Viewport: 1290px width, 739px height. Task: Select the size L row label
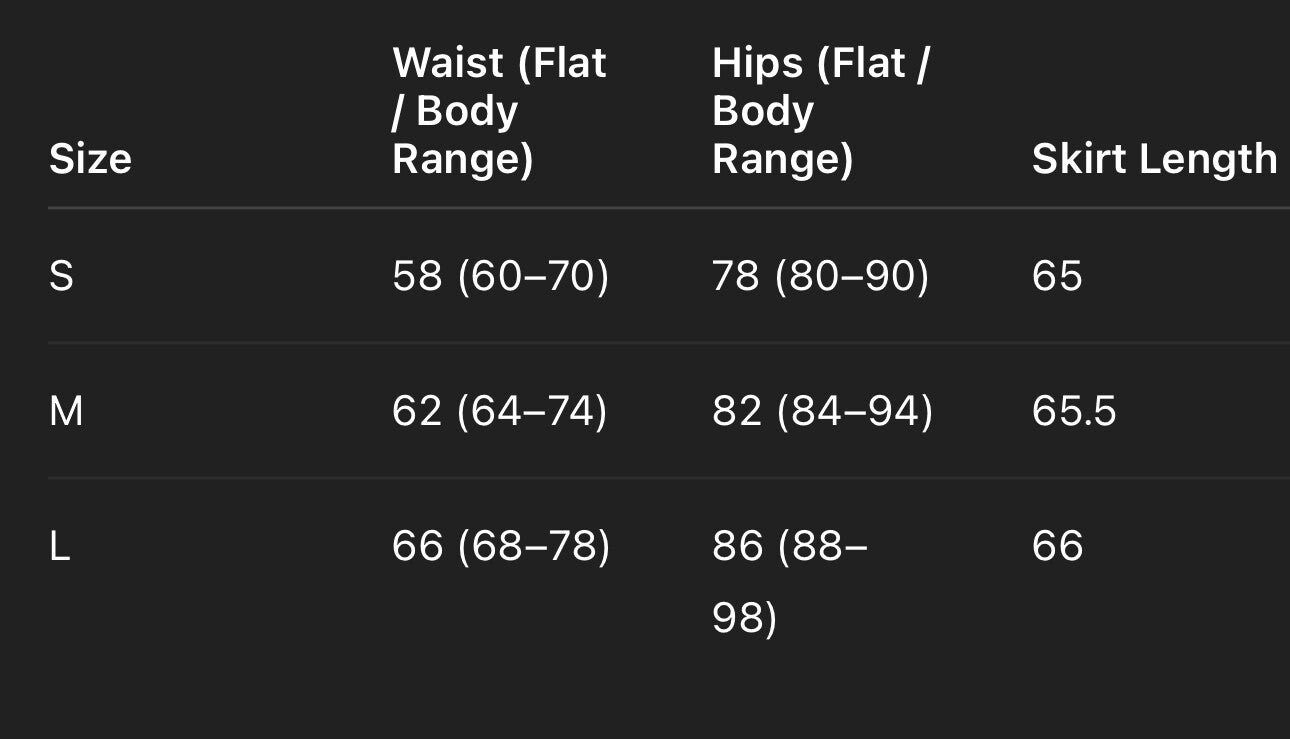[60, 546]
